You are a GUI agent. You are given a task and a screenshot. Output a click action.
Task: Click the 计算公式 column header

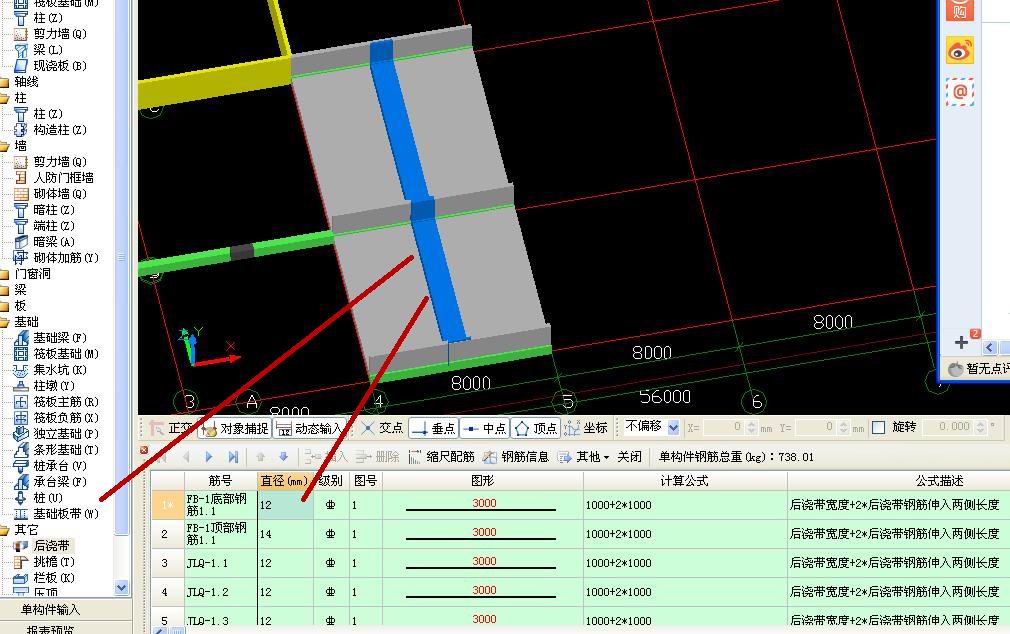pos(685,481)
